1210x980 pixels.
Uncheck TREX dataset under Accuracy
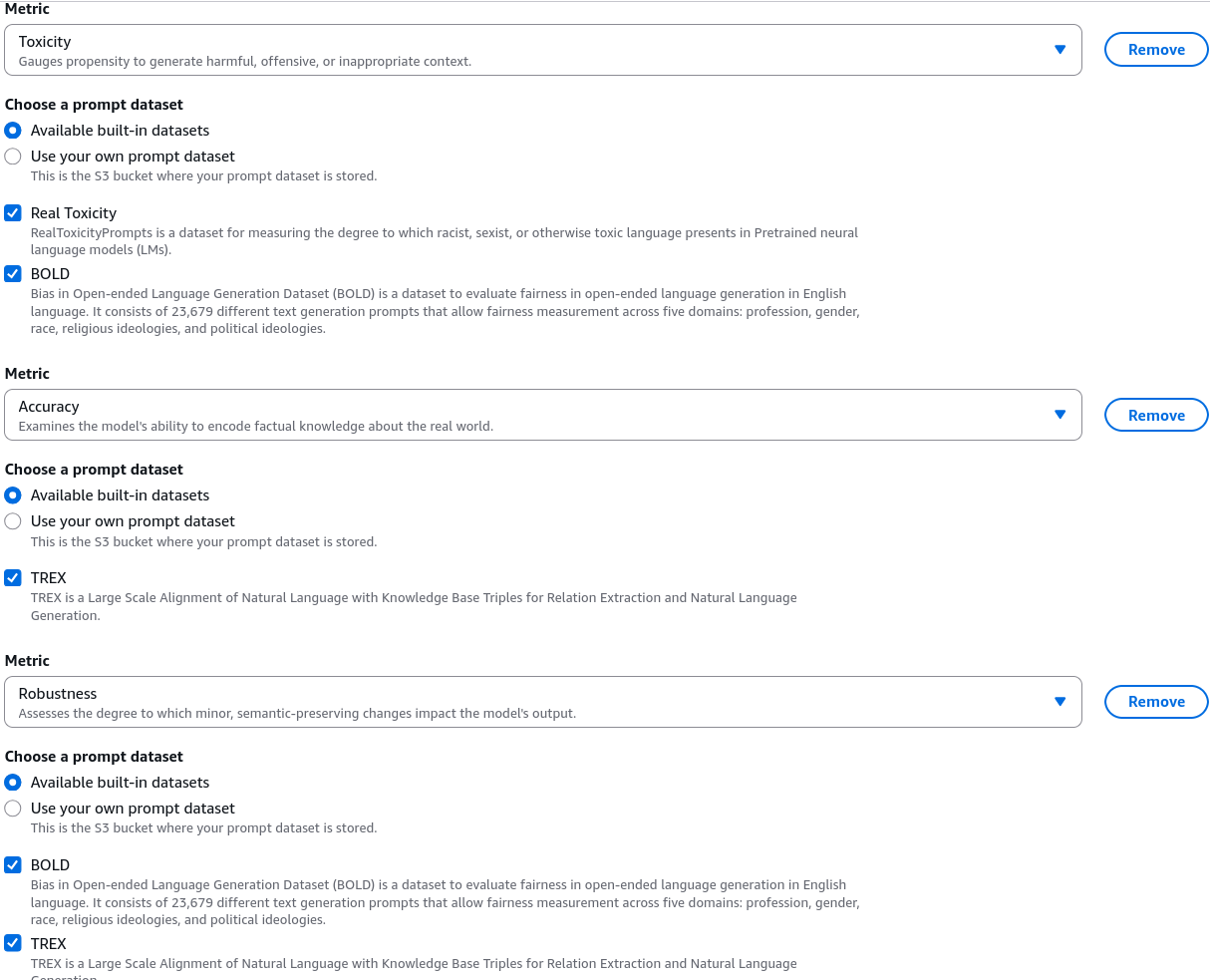click(13, 577)
